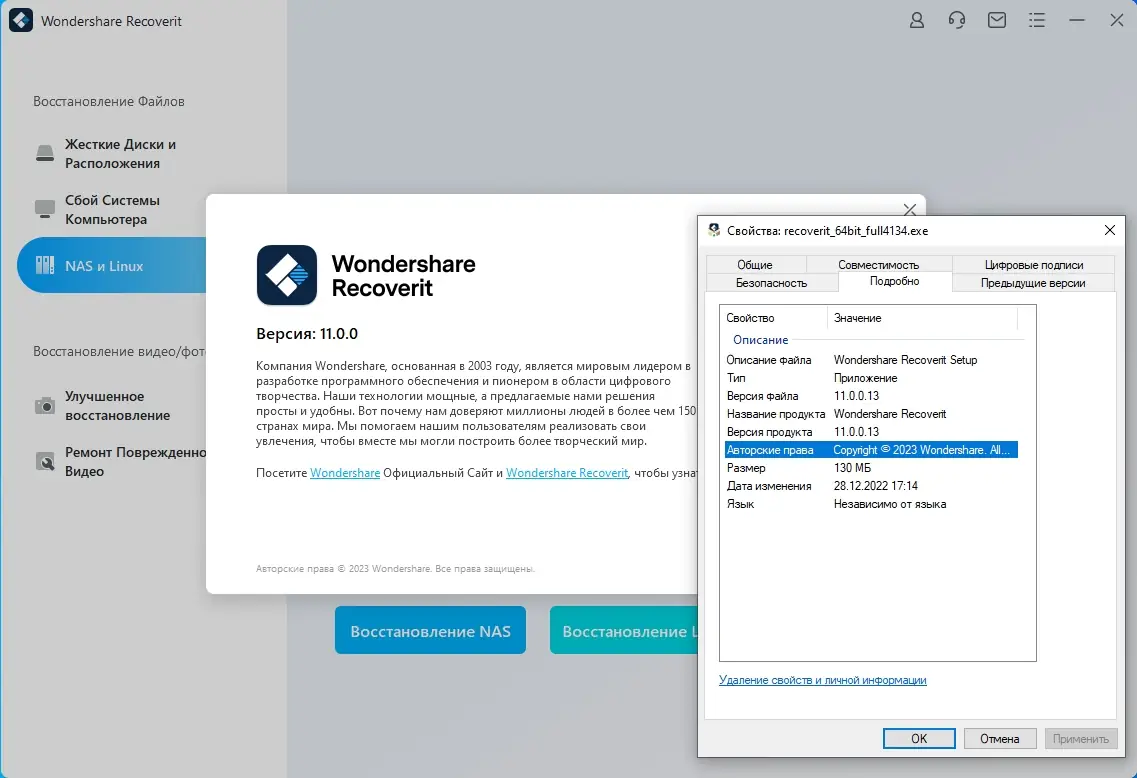Open the Recoverit list menu icon
1137x778 pixels.
click(1037, 20)
